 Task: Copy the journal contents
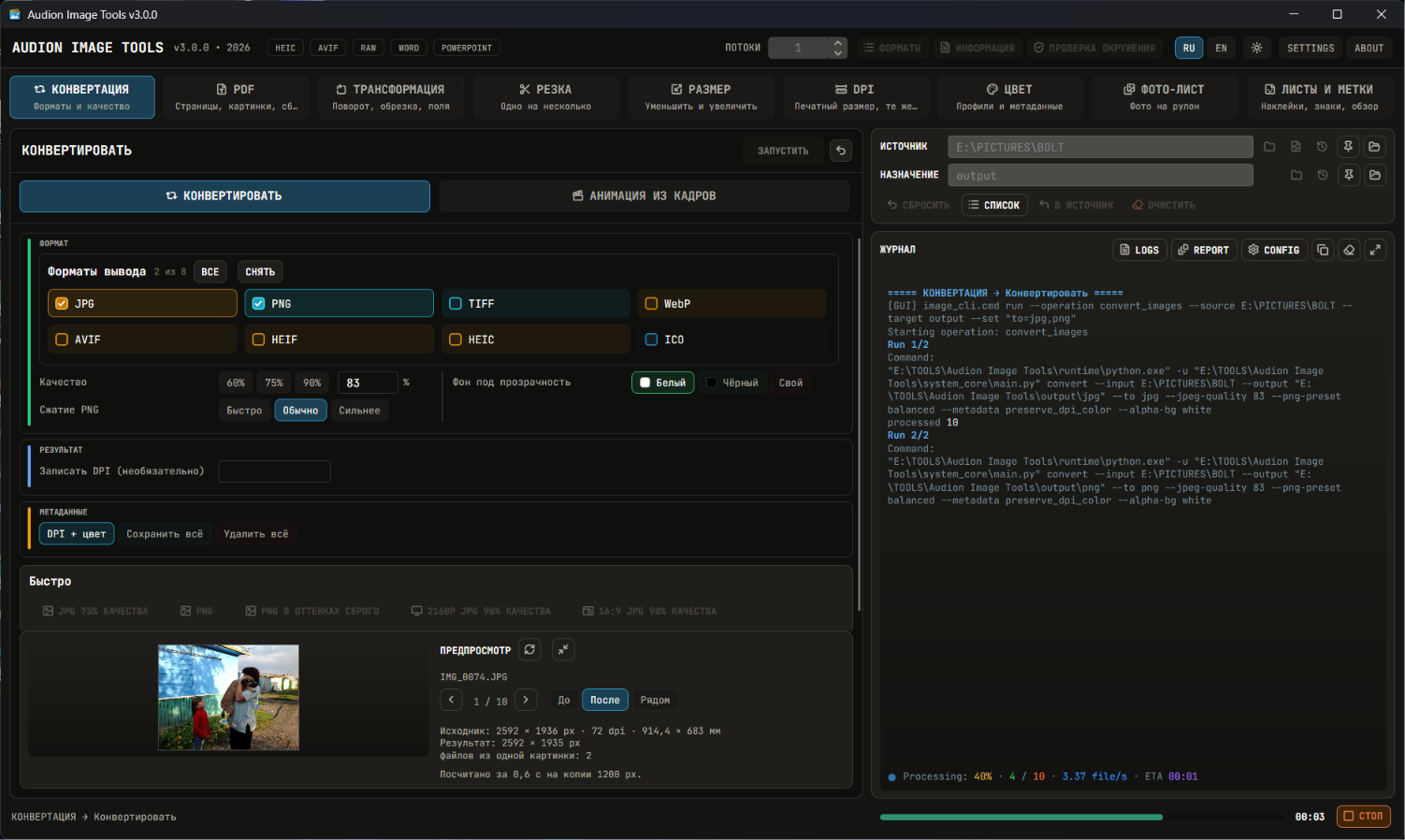coord(1323,250)
